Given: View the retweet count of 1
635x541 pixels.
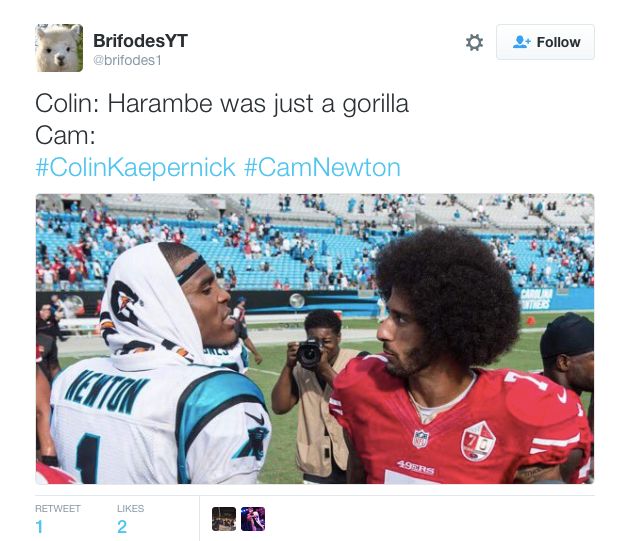Looking at the screenshot, I should tap(39, 526).
